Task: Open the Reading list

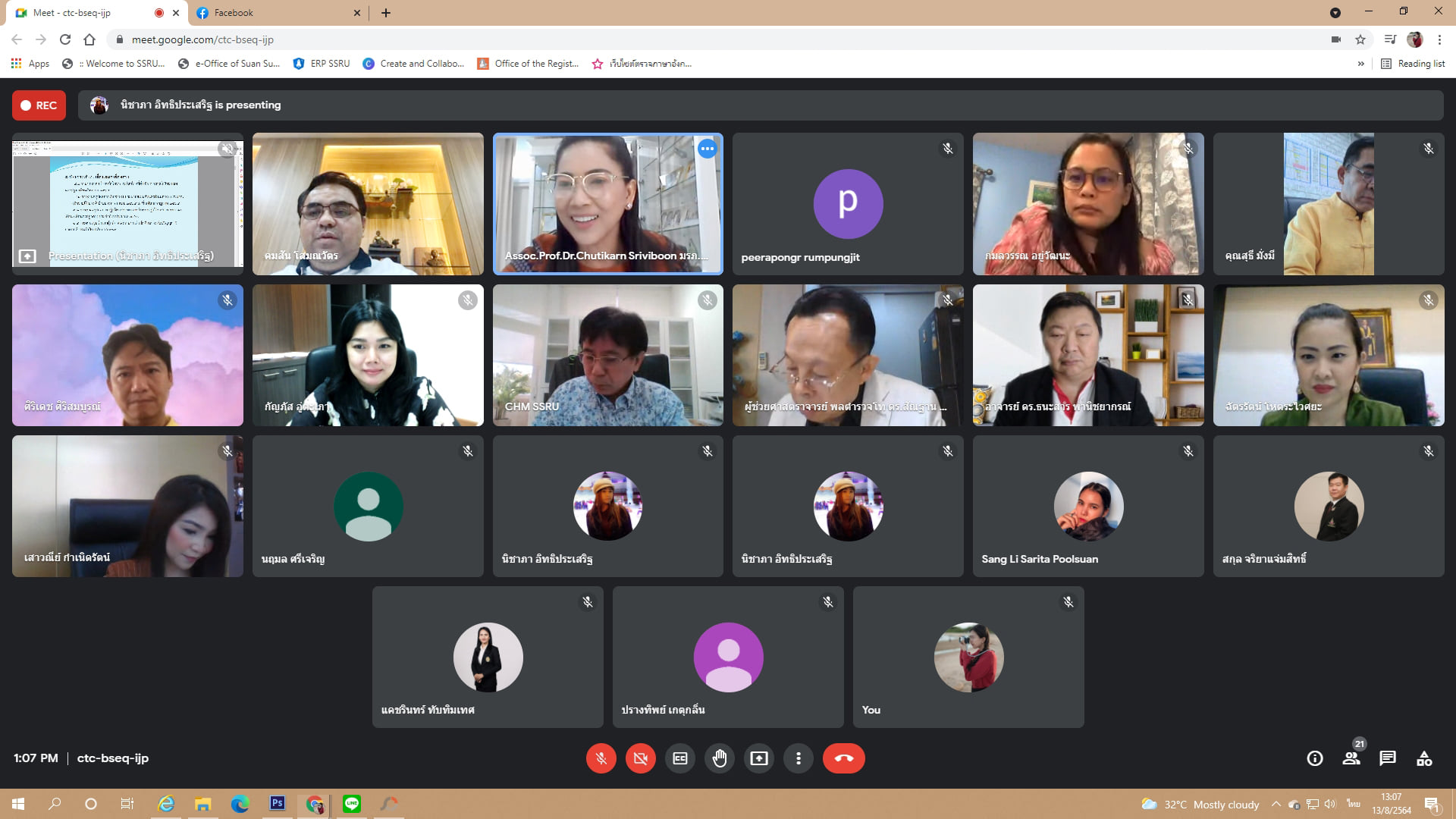Action: pos(1413,64)
